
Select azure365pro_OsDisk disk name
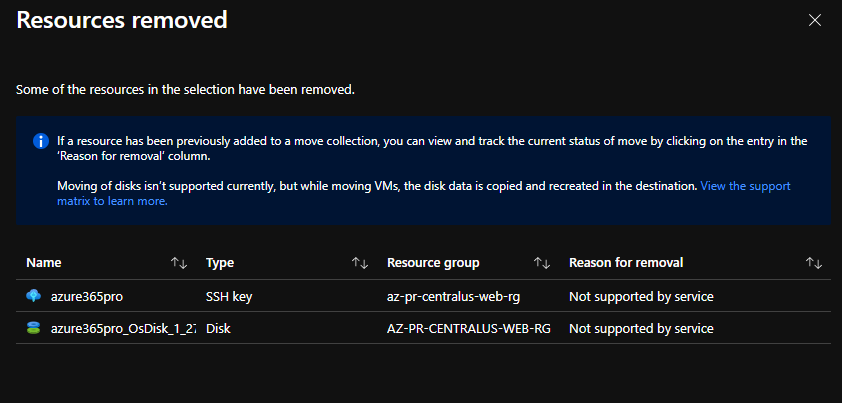click(123, 328)
